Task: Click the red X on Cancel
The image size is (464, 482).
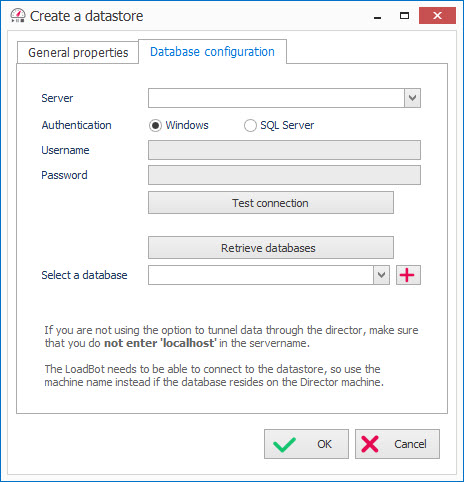Action: click(x=370, y=444)
